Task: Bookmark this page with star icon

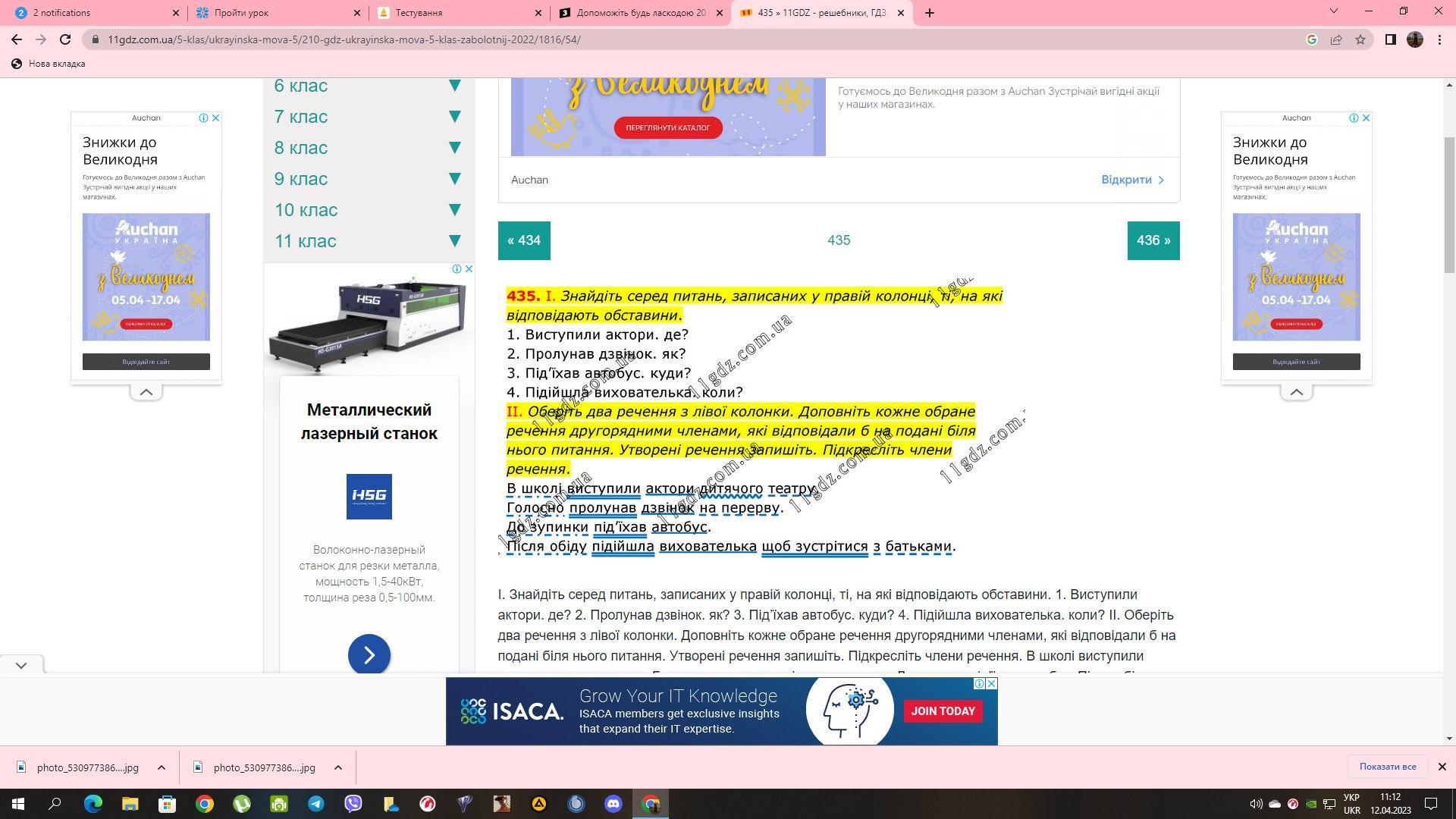Action: pos(1360,39)
